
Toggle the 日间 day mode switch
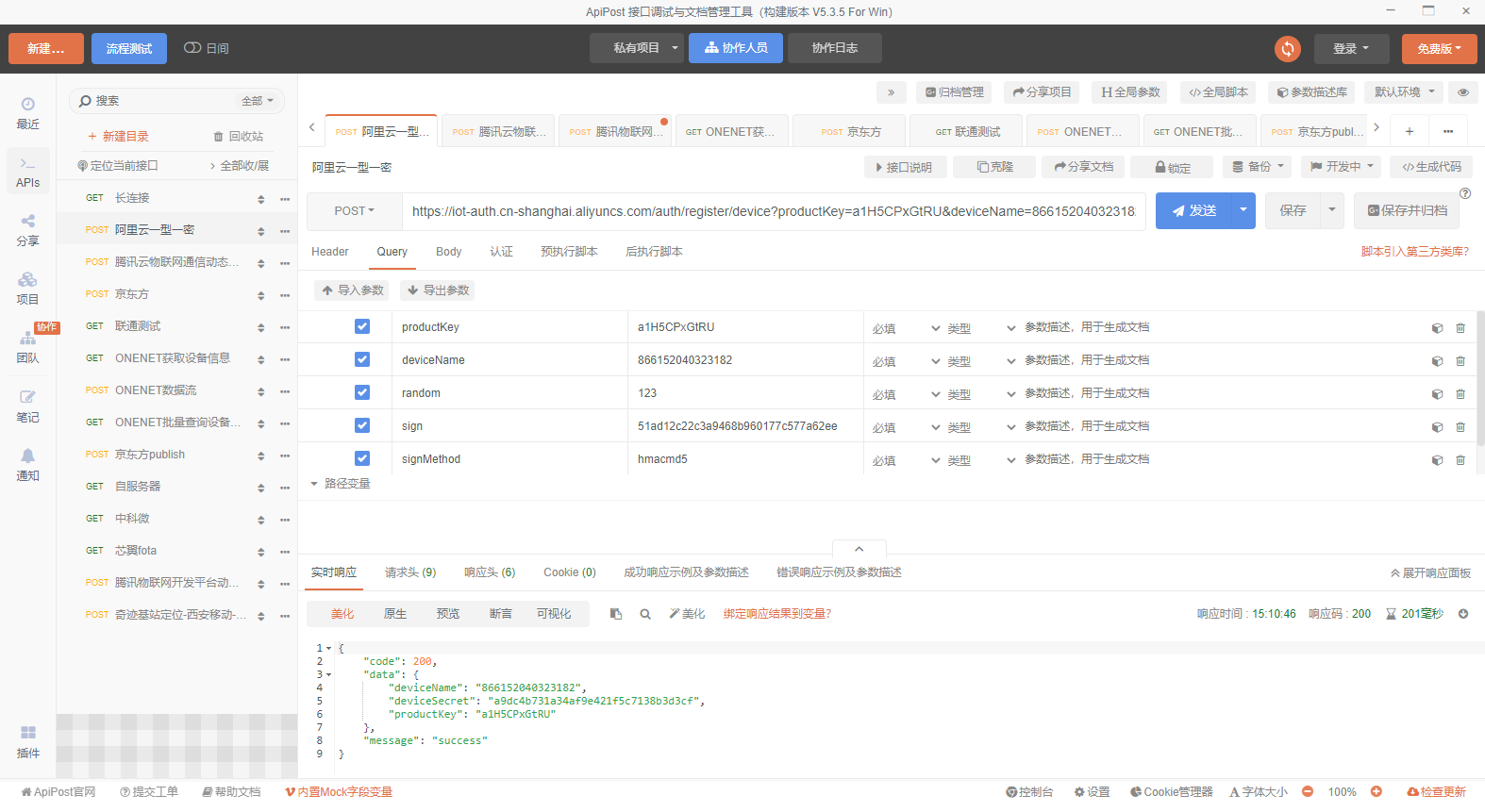pos(192,48)
